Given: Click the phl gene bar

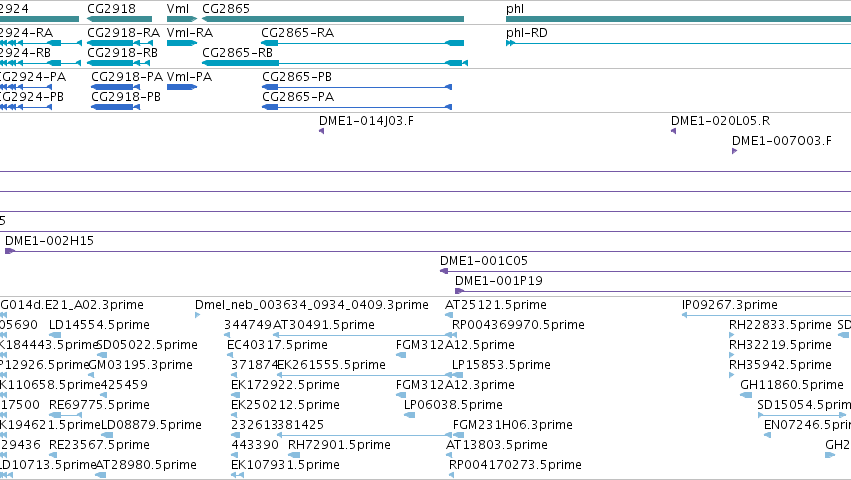Looking at the screenshot, I should (678, 20).
